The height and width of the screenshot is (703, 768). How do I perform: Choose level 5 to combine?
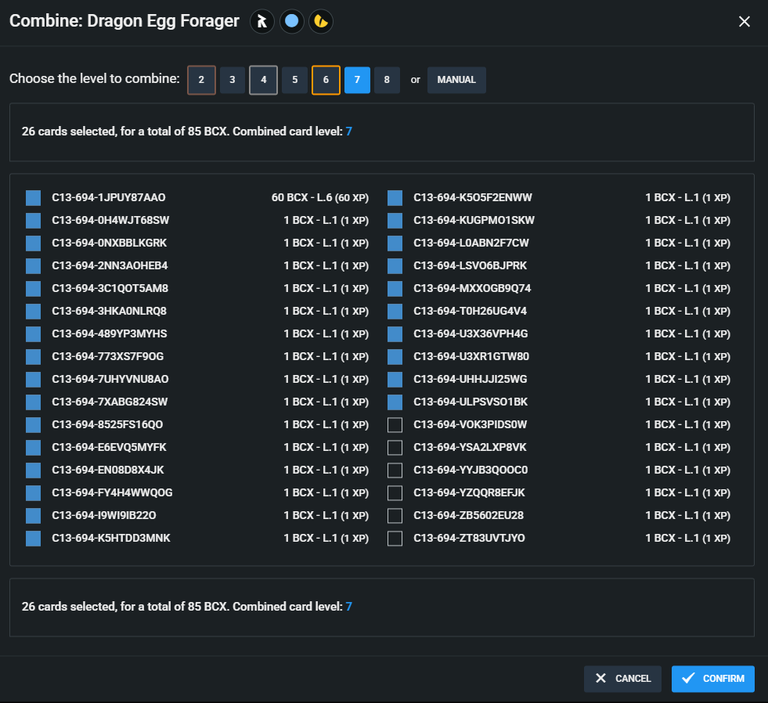click(x=295, y=80)
